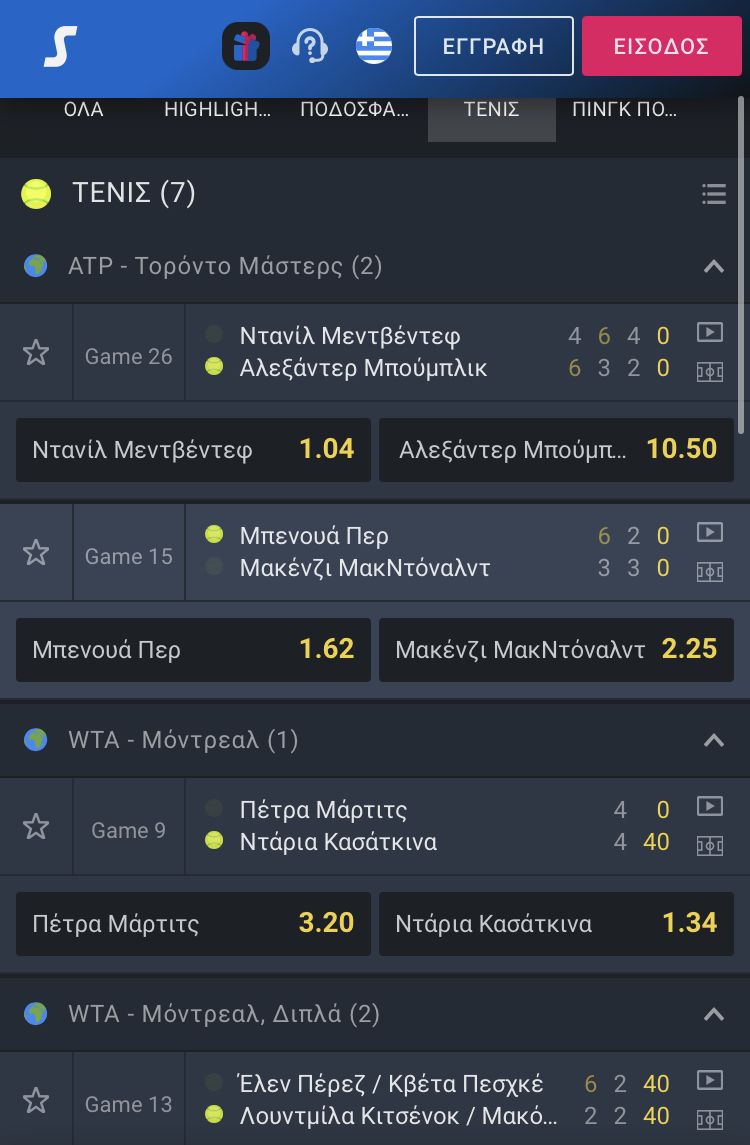
Task: Open the gift promotions icon
Action: 245,46
